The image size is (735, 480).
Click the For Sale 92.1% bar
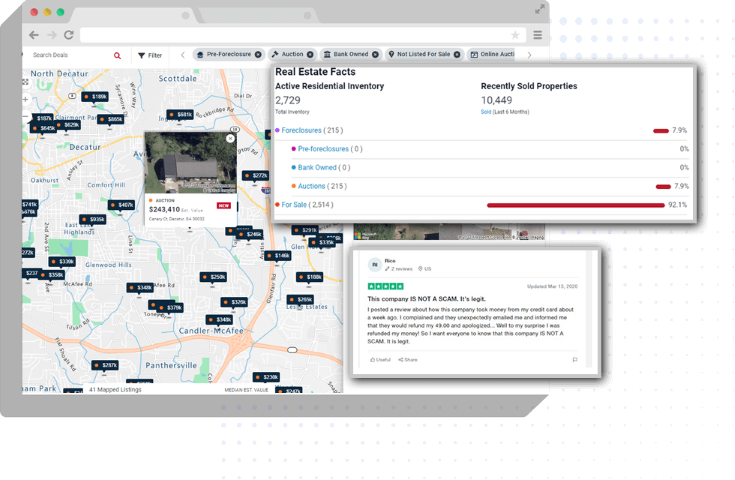576,205
